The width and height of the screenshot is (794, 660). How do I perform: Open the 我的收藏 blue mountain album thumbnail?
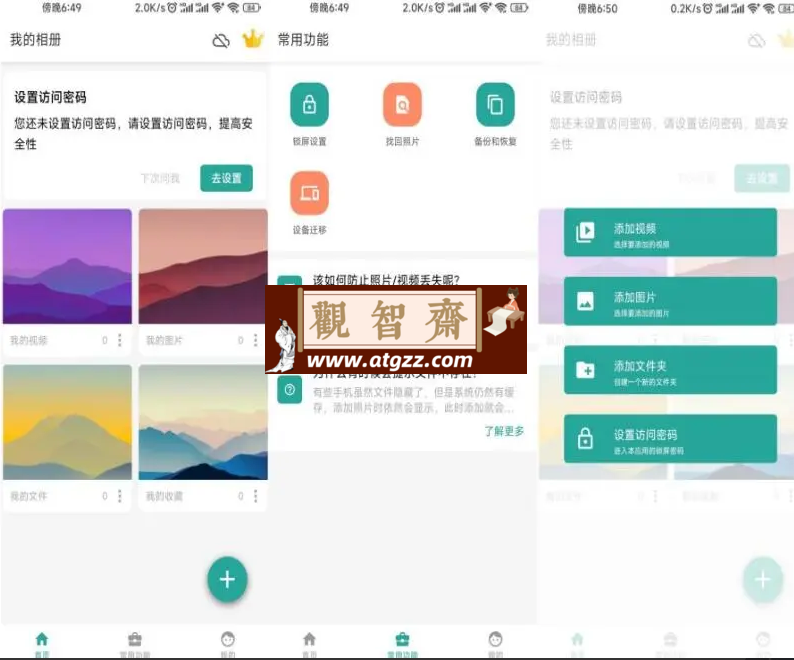pyautogui.click(x=203, y=422)
